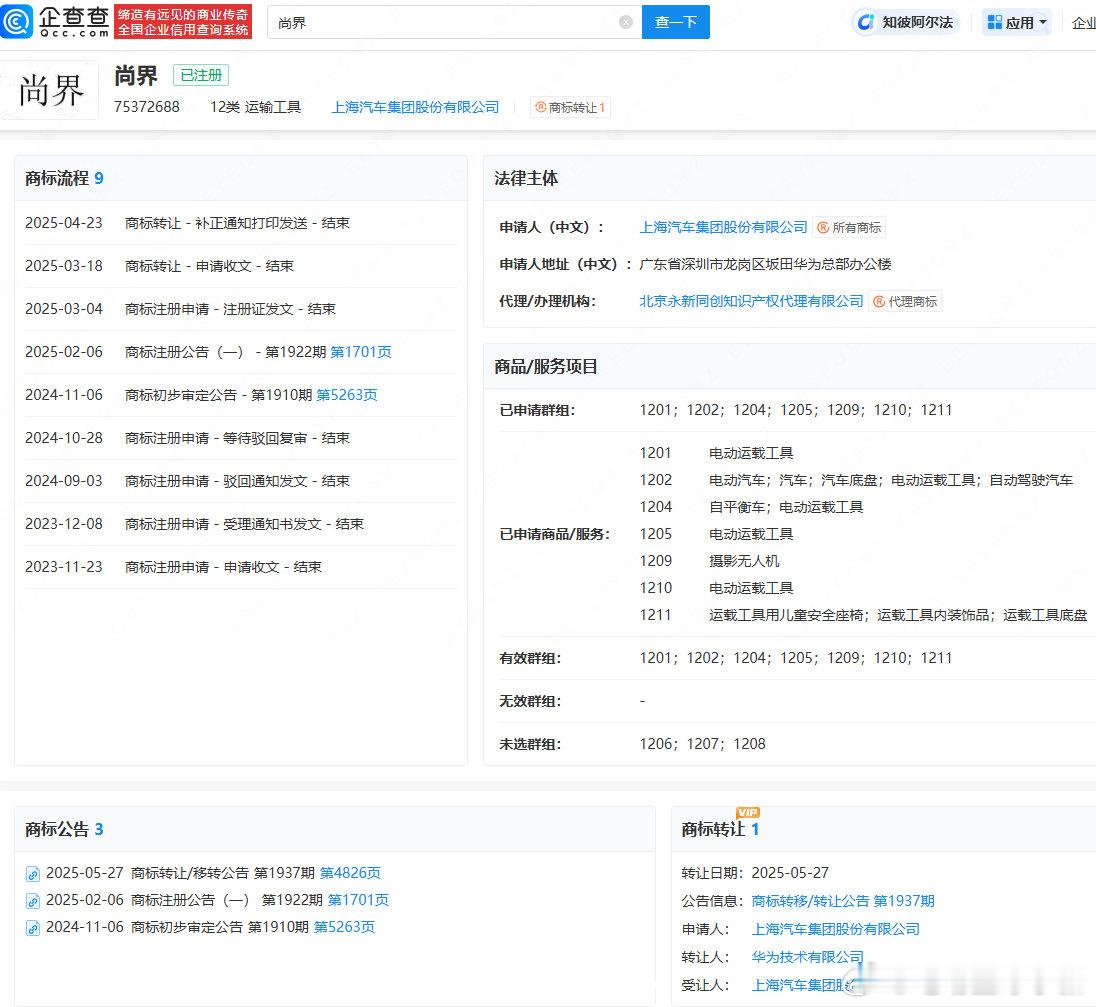Click the 未选群组 value 1206; 1207; 1208

702,744
